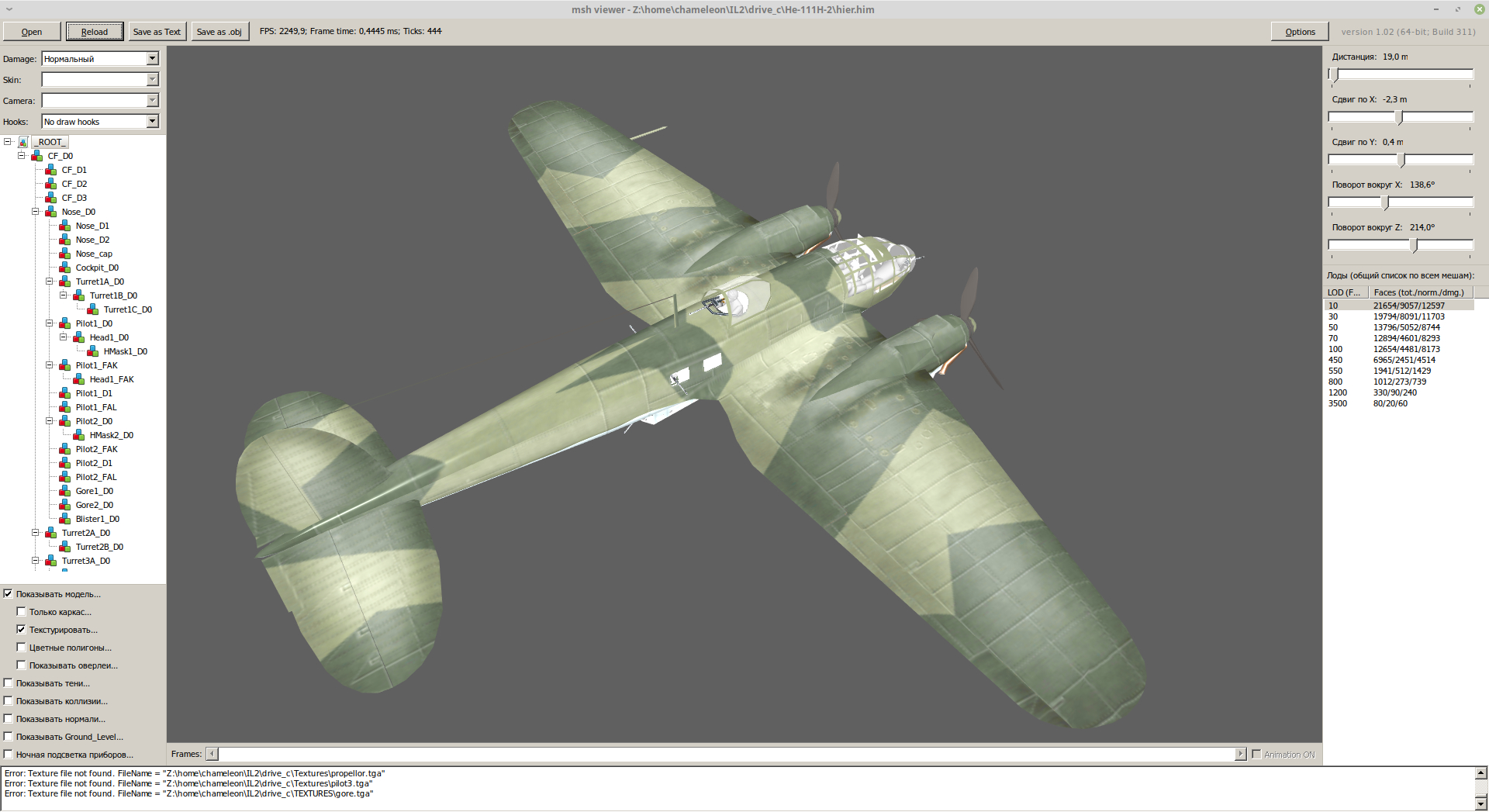
Task: Collapse the Turret1A_D0 tree node
Action: coord(50,282)
